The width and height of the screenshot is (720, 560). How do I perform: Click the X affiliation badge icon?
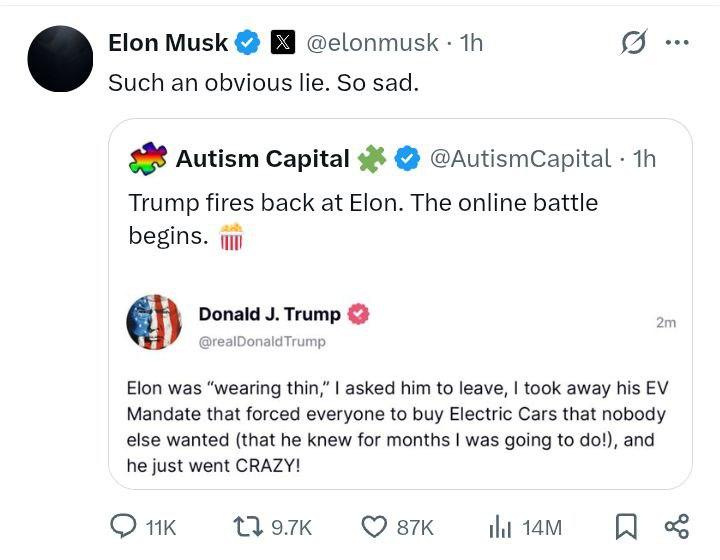[283, 43]
